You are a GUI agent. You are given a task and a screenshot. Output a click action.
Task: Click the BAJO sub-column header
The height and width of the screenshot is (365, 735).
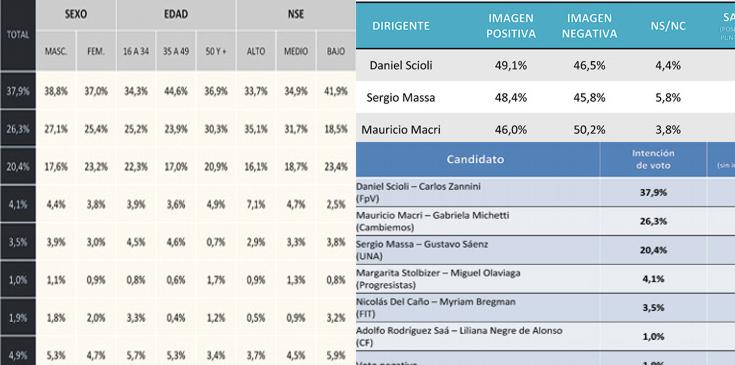tap(336, 51)
